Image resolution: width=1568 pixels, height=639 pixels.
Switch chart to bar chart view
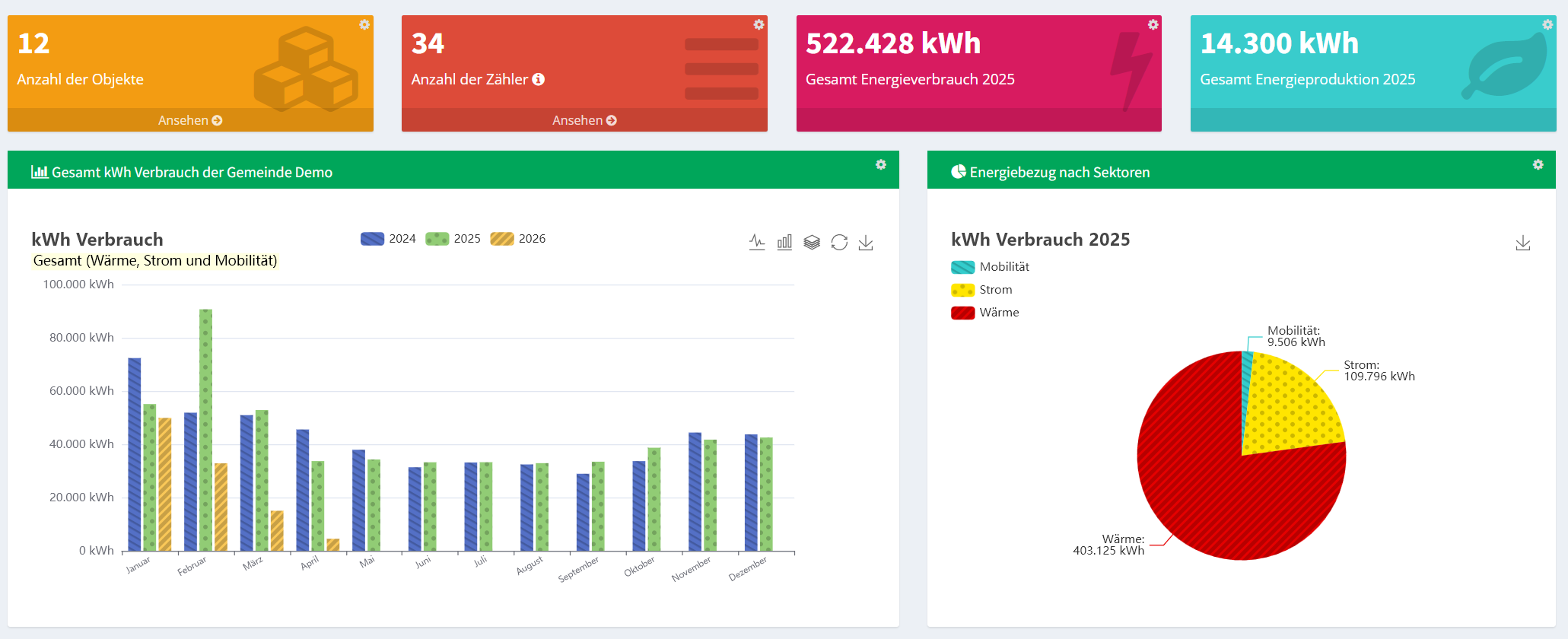(x=784, y=243)
